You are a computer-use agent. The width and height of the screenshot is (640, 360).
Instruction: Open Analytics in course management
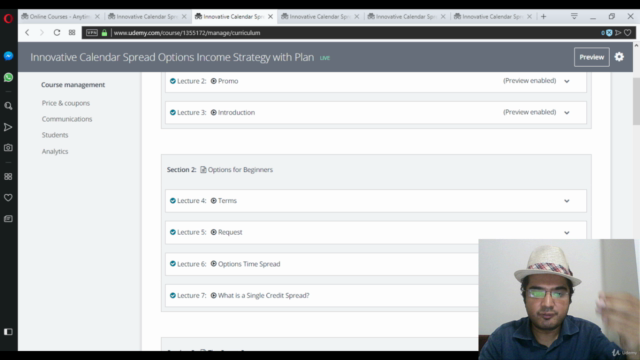(x=55, y=151)
